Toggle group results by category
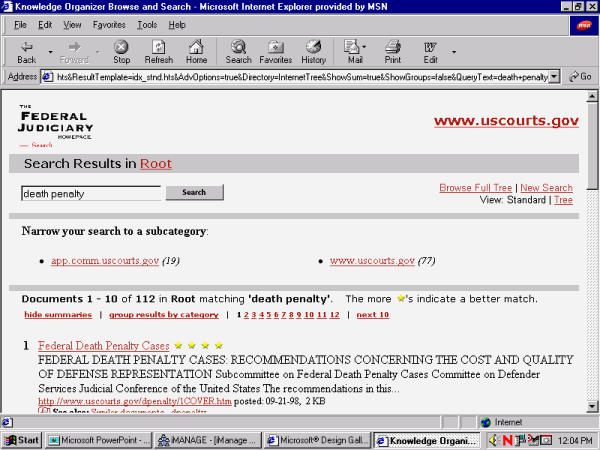The image size is (600, 450). (162, 315)
